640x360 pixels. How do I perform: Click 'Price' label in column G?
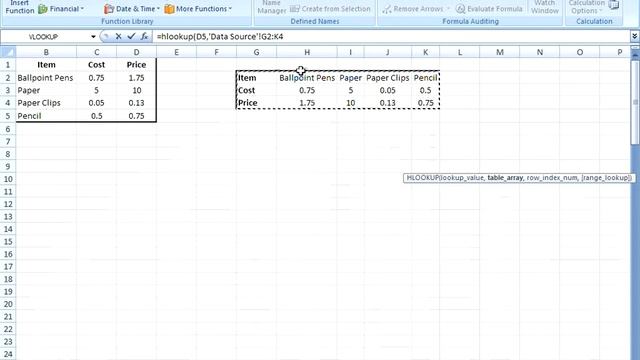click(256, 103)
